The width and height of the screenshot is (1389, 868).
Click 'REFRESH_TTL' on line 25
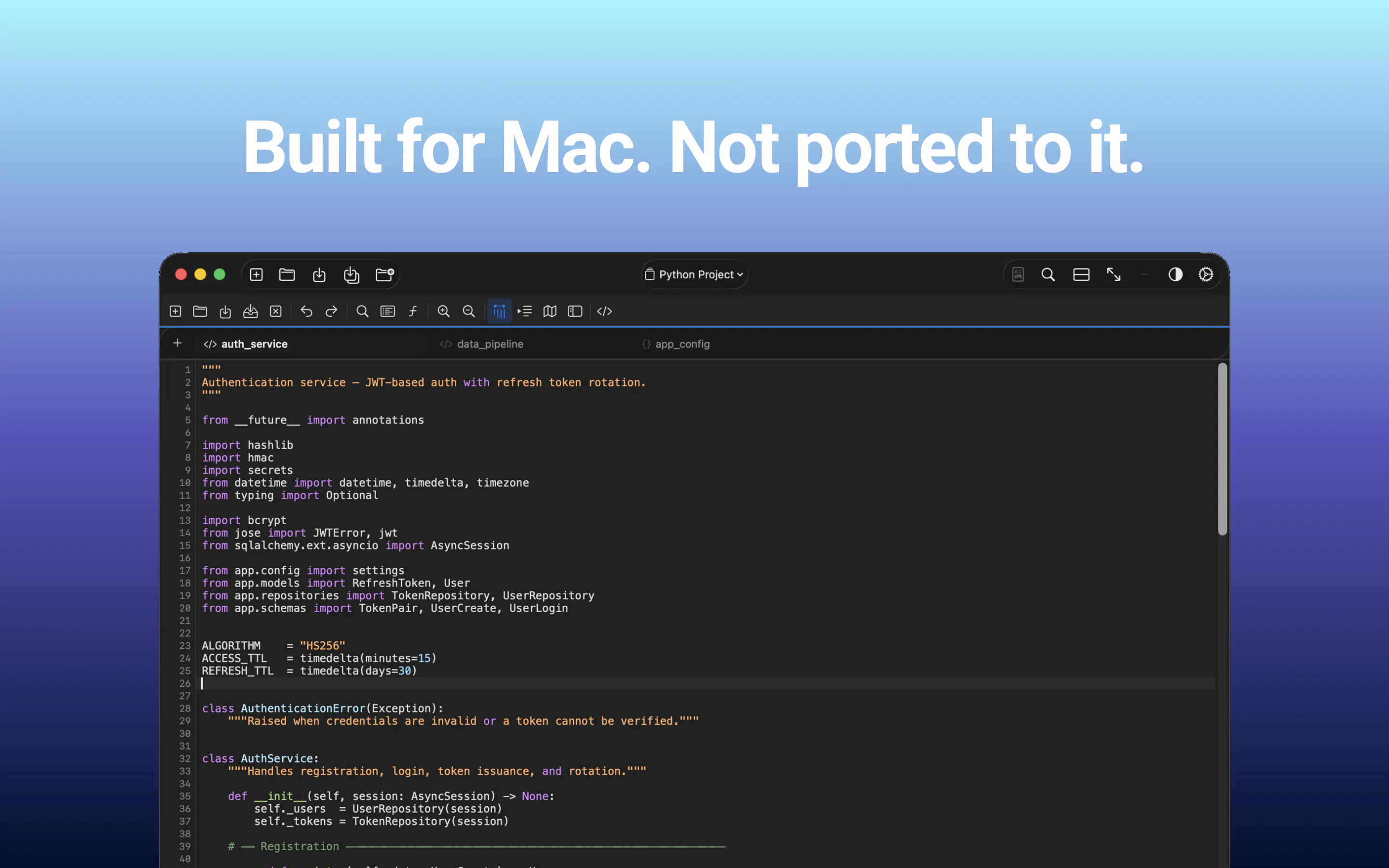click(x=238, y=670)
